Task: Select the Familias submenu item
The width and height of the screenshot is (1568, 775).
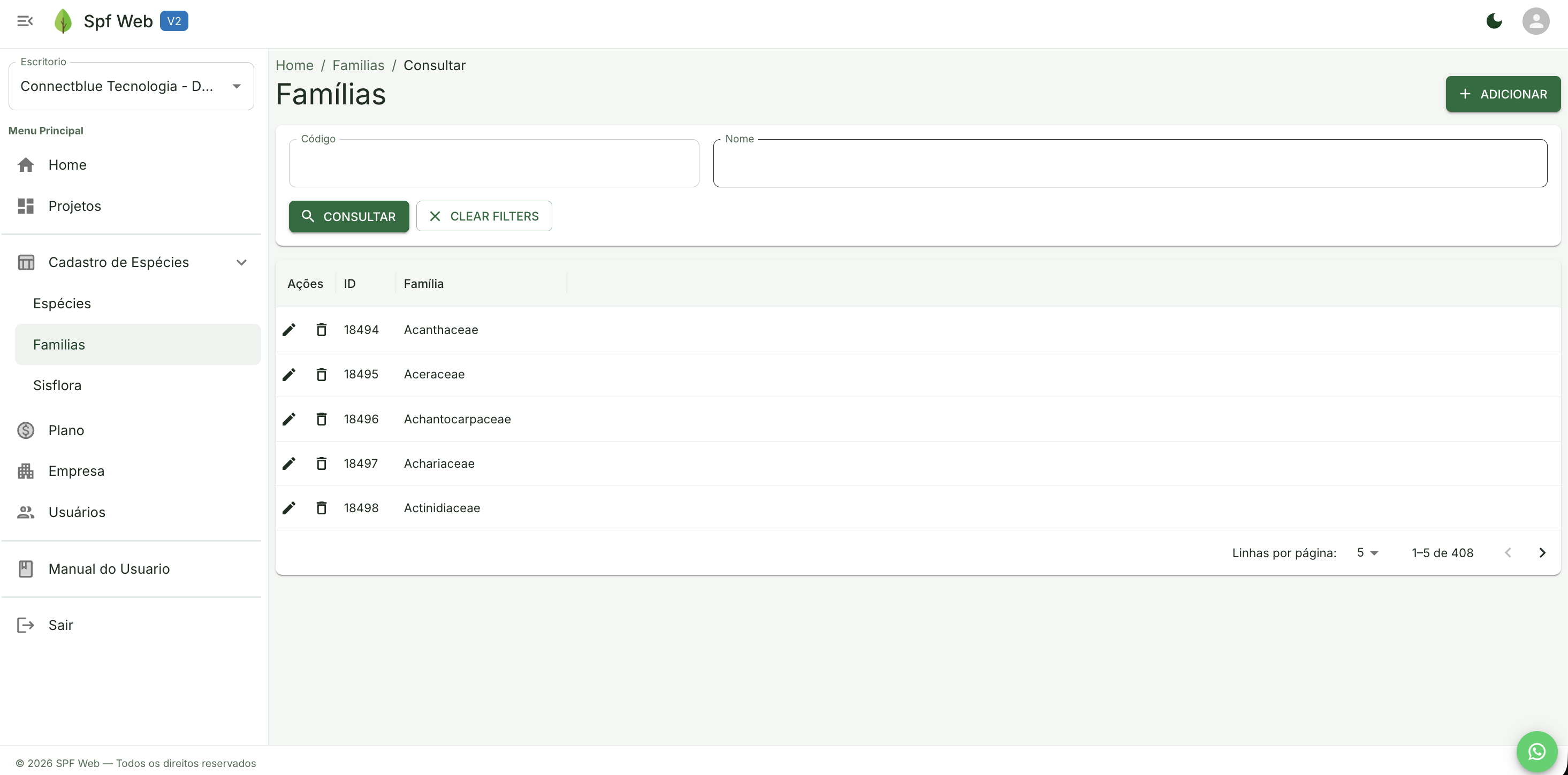Action: 138,345
